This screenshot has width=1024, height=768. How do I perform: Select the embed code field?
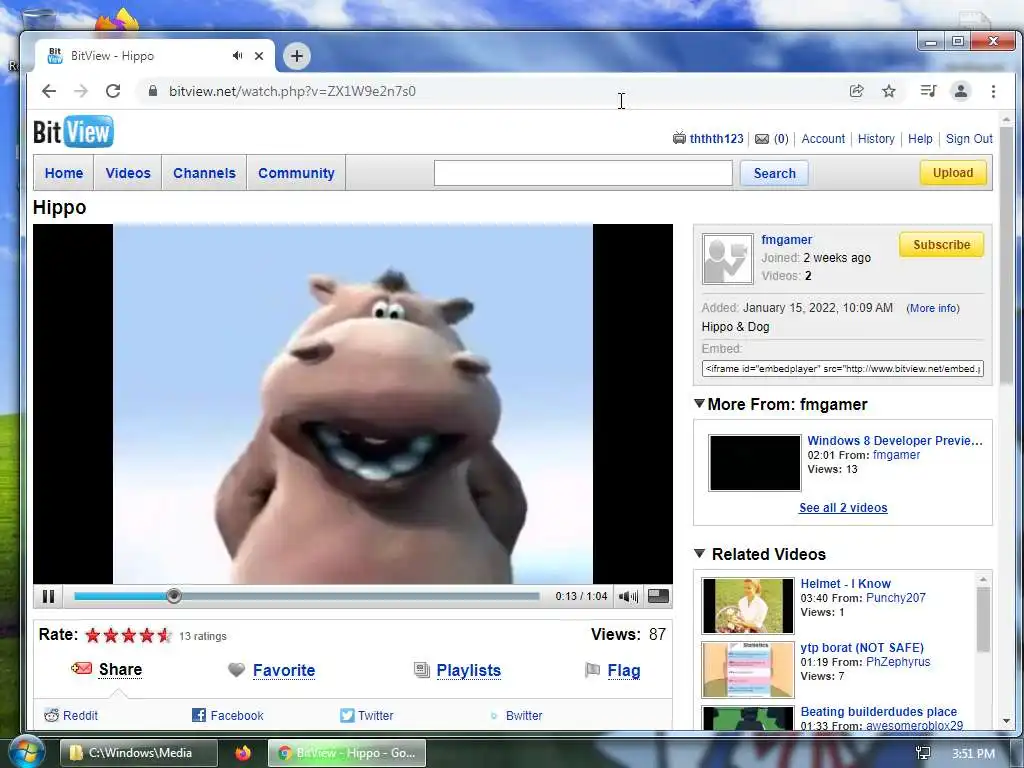click(842, 368)
